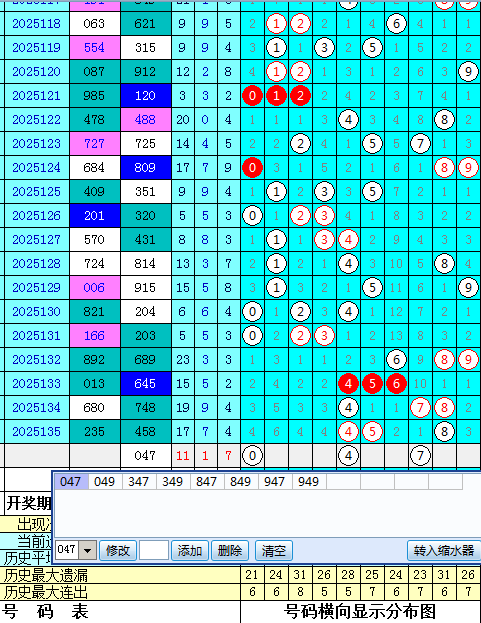Choose candidate number 949 in the list
This screenshot has height=623, width=481.
[309, 482]
